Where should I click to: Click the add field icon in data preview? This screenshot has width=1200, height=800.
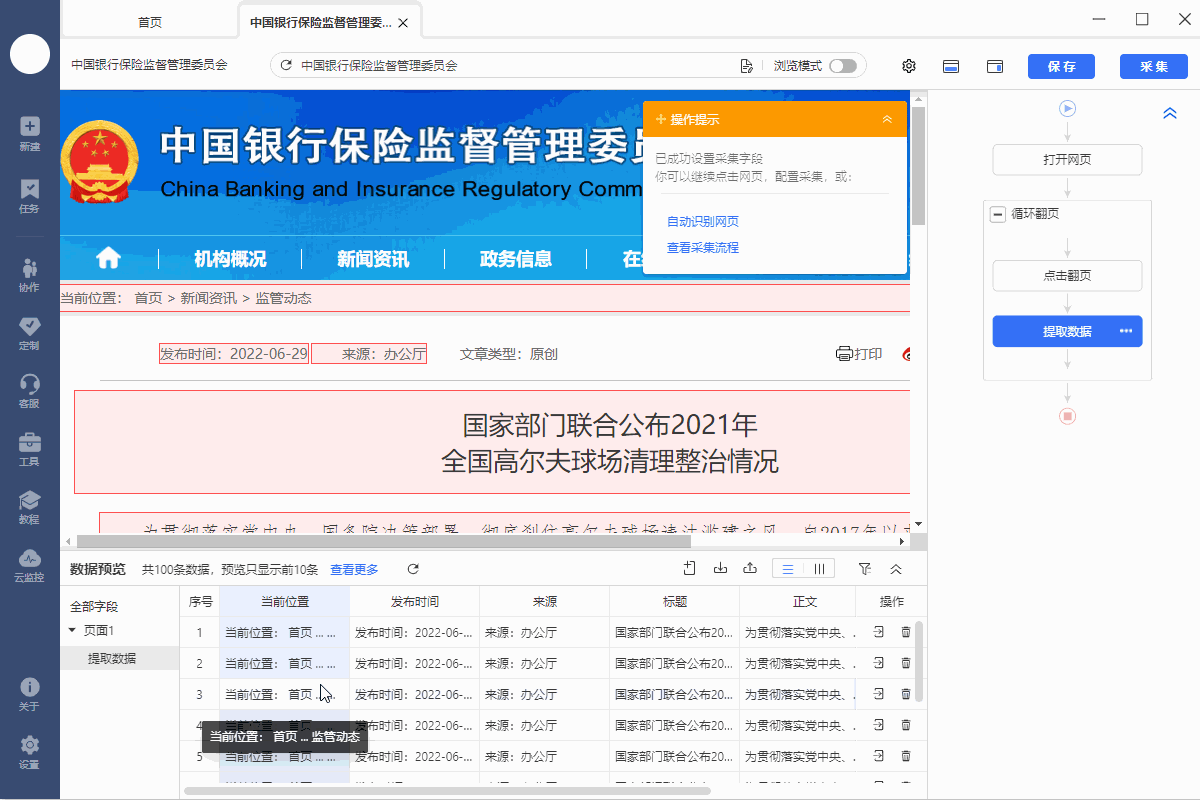tap(689, 569)
